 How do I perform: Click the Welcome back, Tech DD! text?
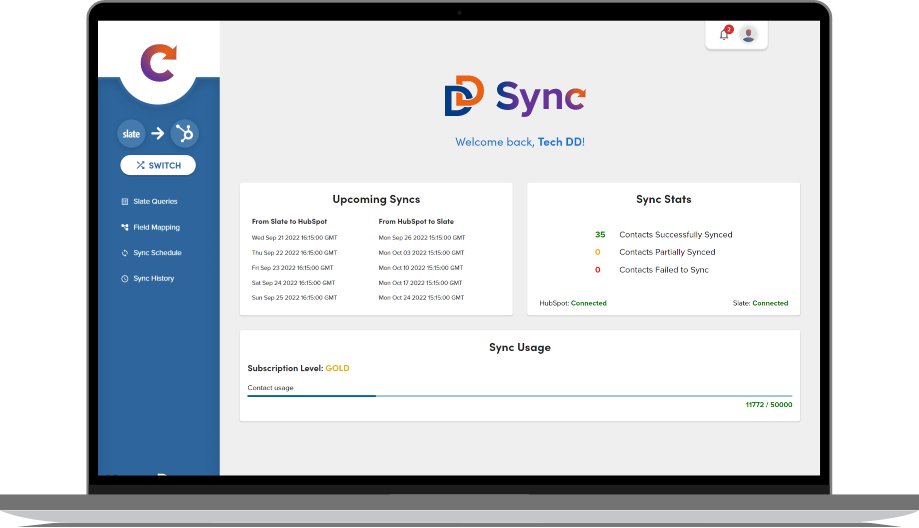(x=520, y=142)
